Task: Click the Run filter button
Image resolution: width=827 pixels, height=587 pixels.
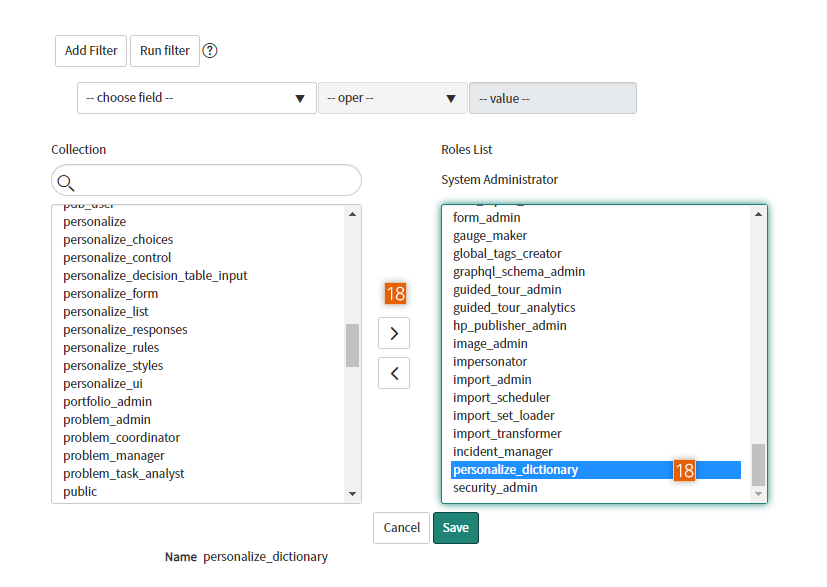Action: click(x=165, y=51)
